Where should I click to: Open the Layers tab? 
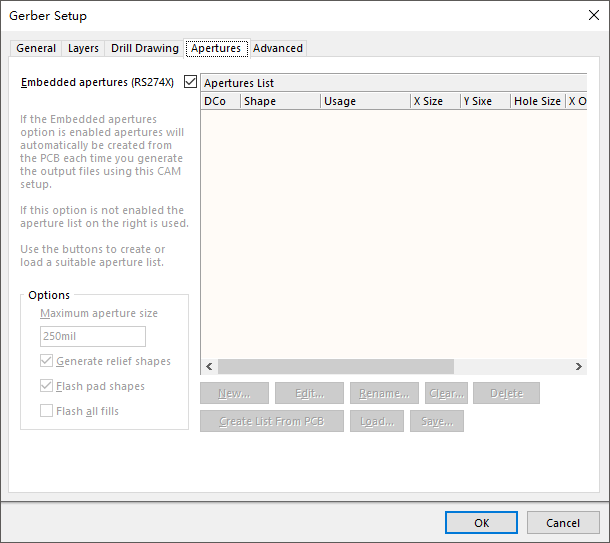pos(83,48)
